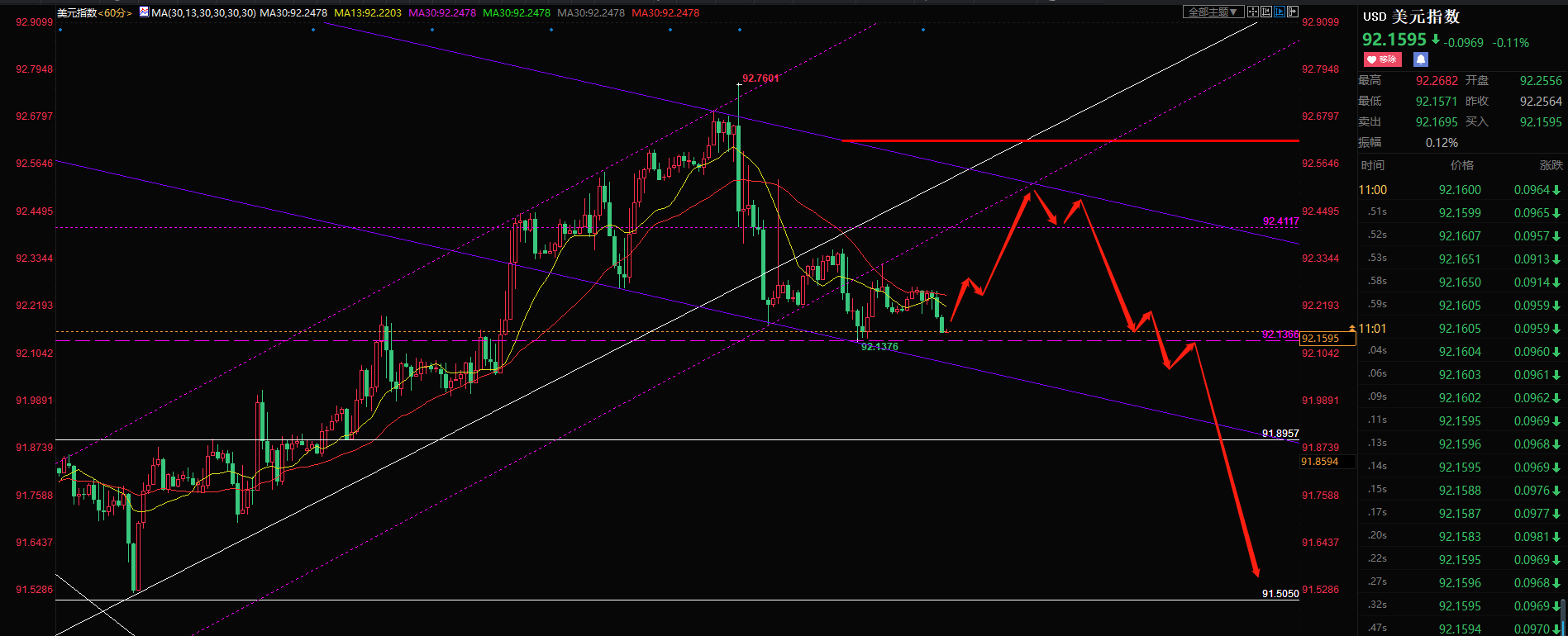This screenshot has width=1568, height=636.
Task: Click the 时间 column header
Action: pyautogui.click(x=1372, y=165)
